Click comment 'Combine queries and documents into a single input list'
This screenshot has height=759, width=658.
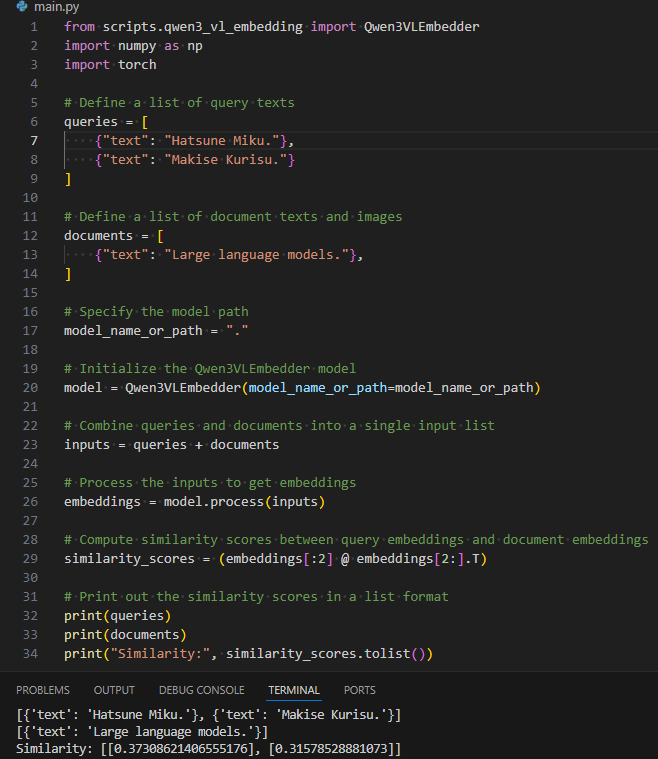[279, 426]
